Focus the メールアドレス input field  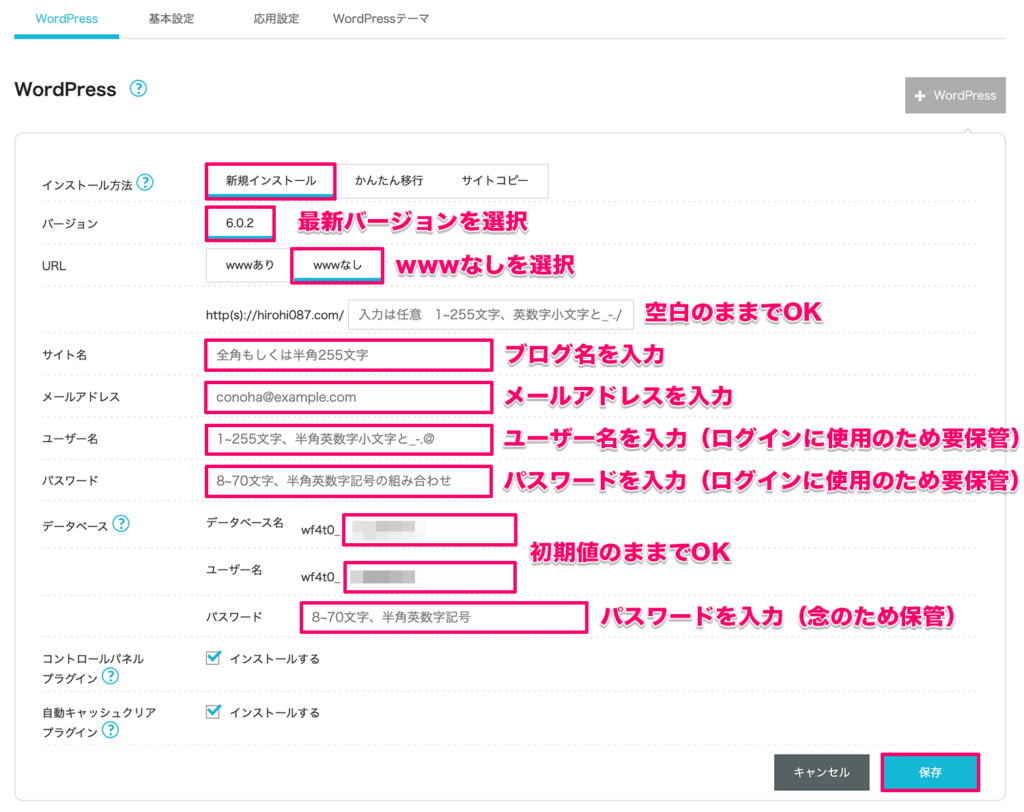click(349, 397)
